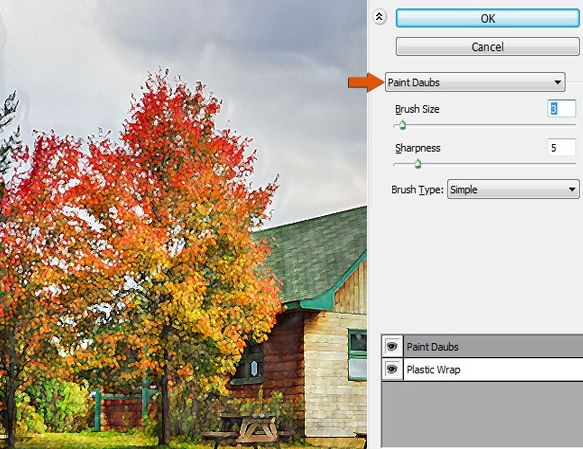Hide the Paint Daubs effect layer
The image size is (583, 449).
392,347
